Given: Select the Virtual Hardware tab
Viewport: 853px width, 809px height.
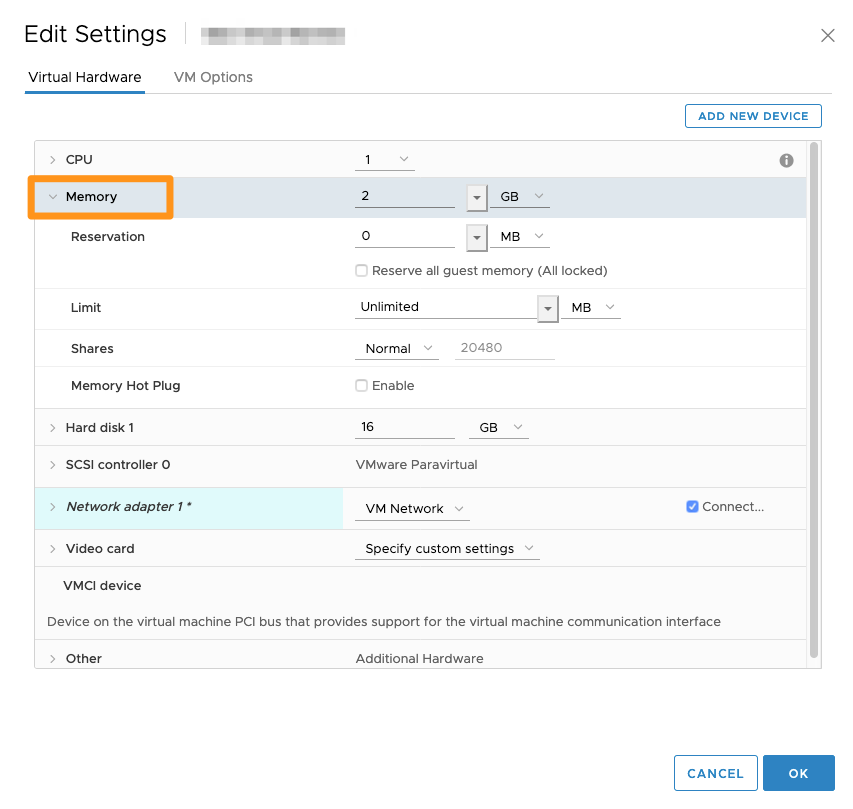Looking at the screenshot, I should (x=85, y=77).
